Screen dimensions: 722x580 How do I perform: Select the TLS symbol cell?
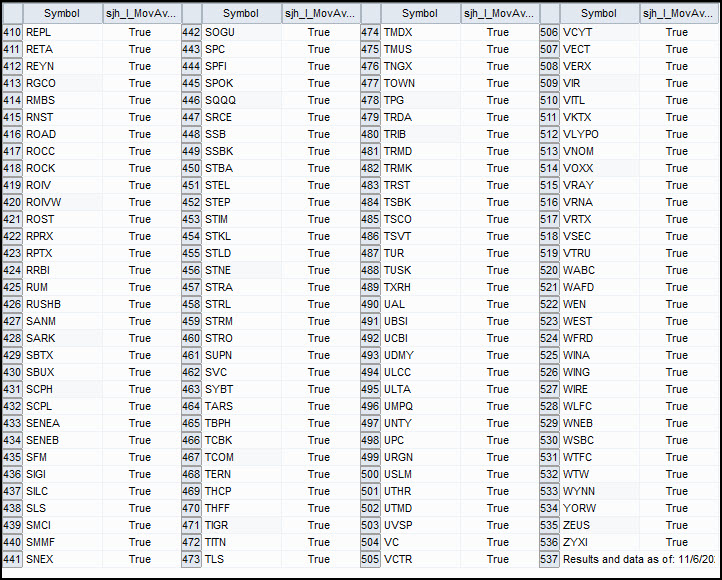pyautogui.click(x=242, y=559)
